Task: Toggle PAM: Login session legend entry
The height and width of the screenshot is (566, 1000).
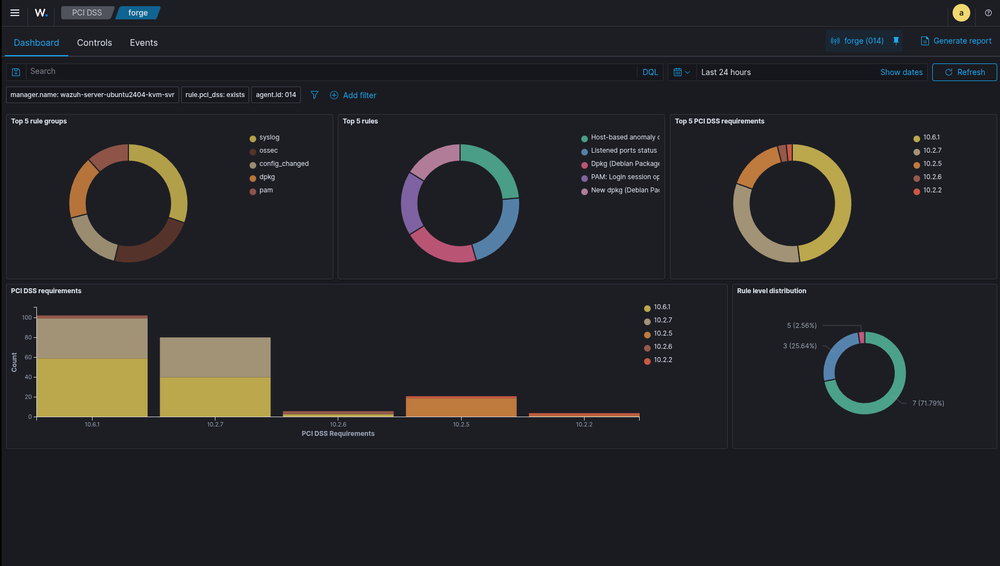Action: coord(621,177)
